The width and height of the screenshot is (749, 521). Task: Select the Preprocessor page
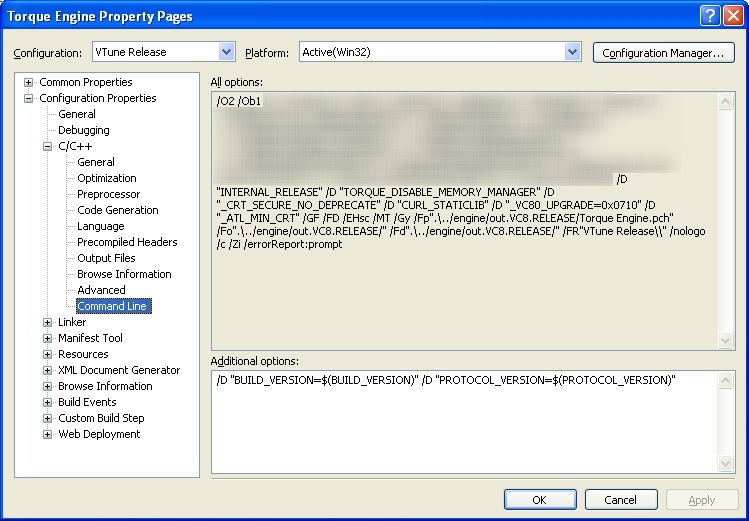(x=108, y=194)
